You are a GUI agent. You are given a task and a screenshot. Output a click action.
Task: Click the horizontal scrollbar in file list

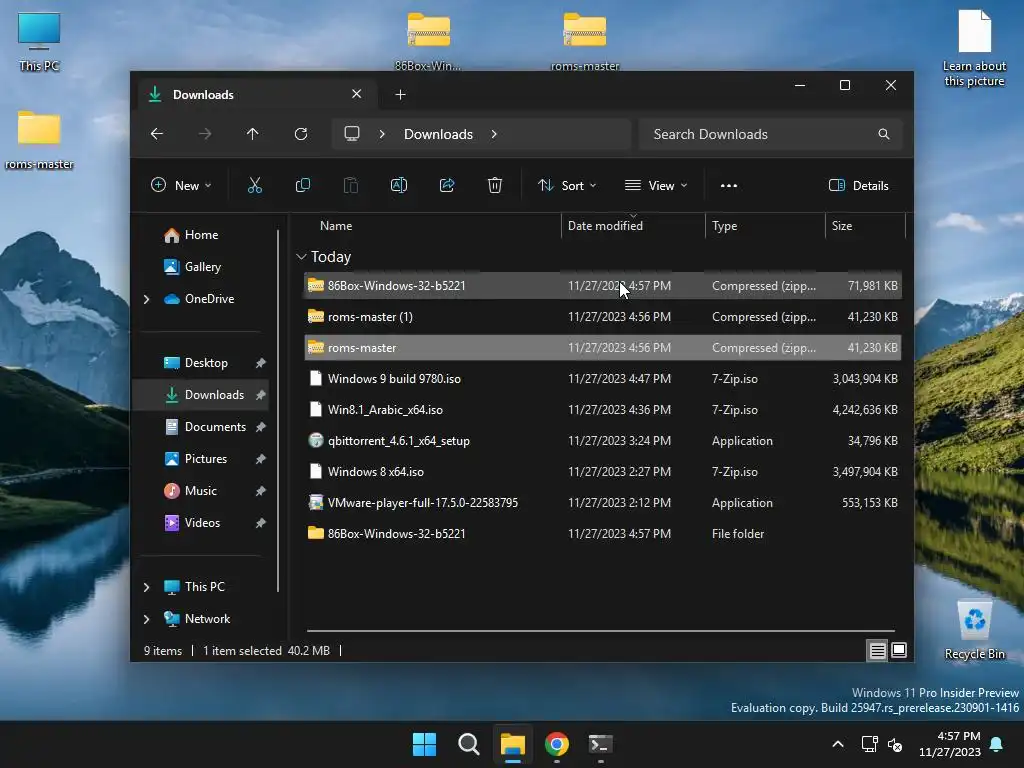point(601,631)
